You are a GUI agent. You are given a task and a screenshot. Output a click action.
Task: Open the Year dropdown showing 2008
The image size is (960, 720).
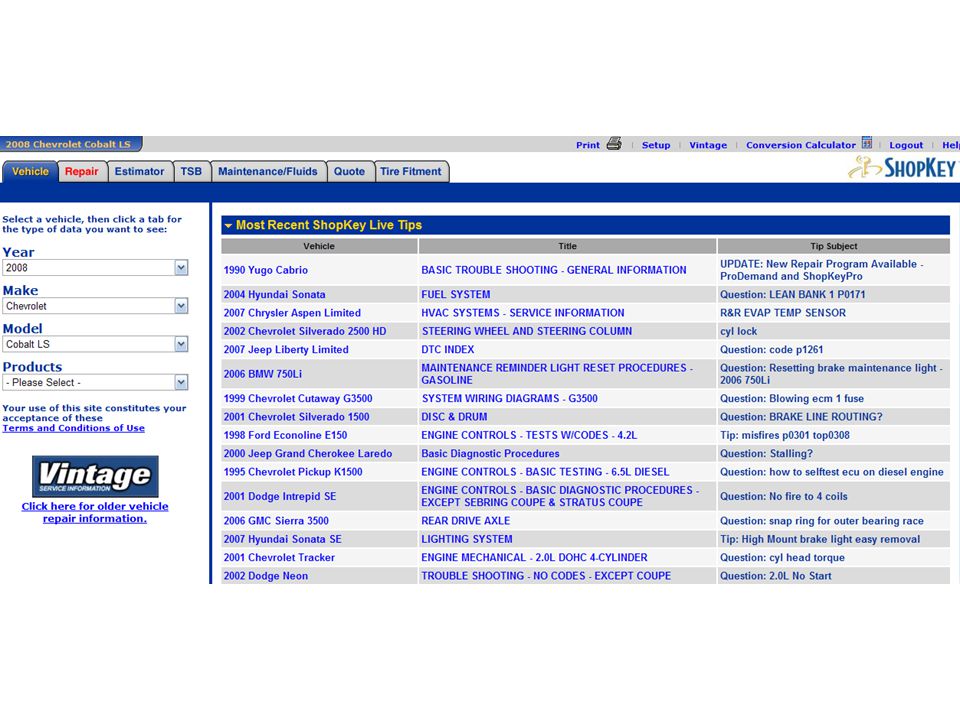pos(95,268)
